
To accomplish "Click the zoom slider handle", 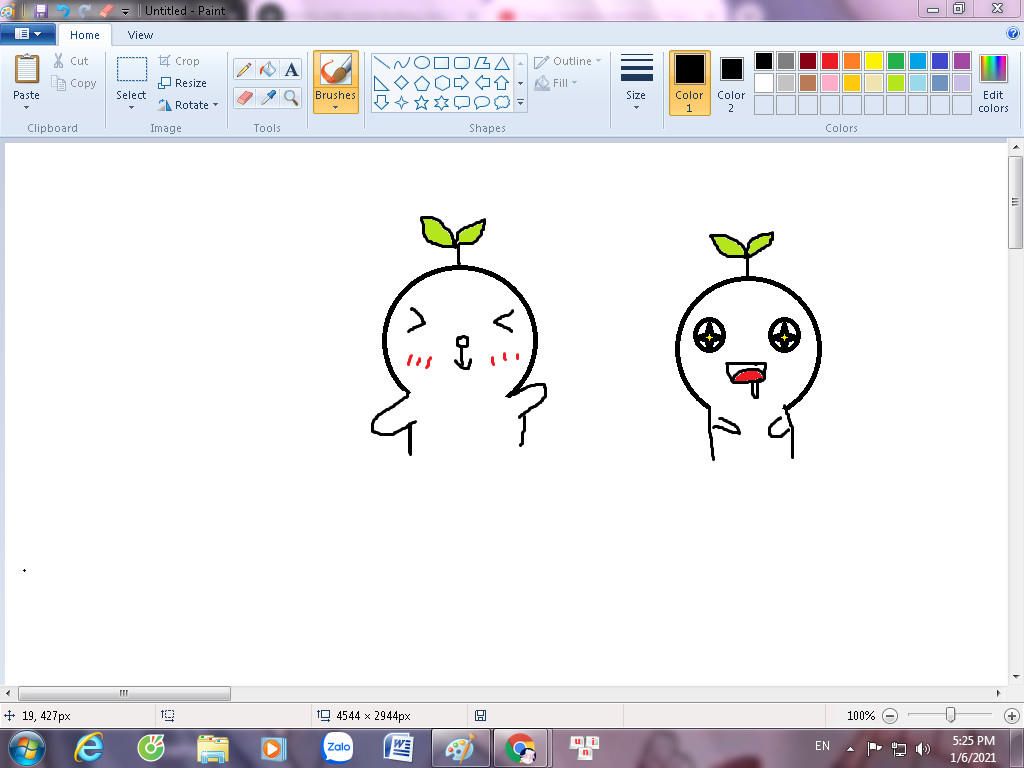I will 951,716.
